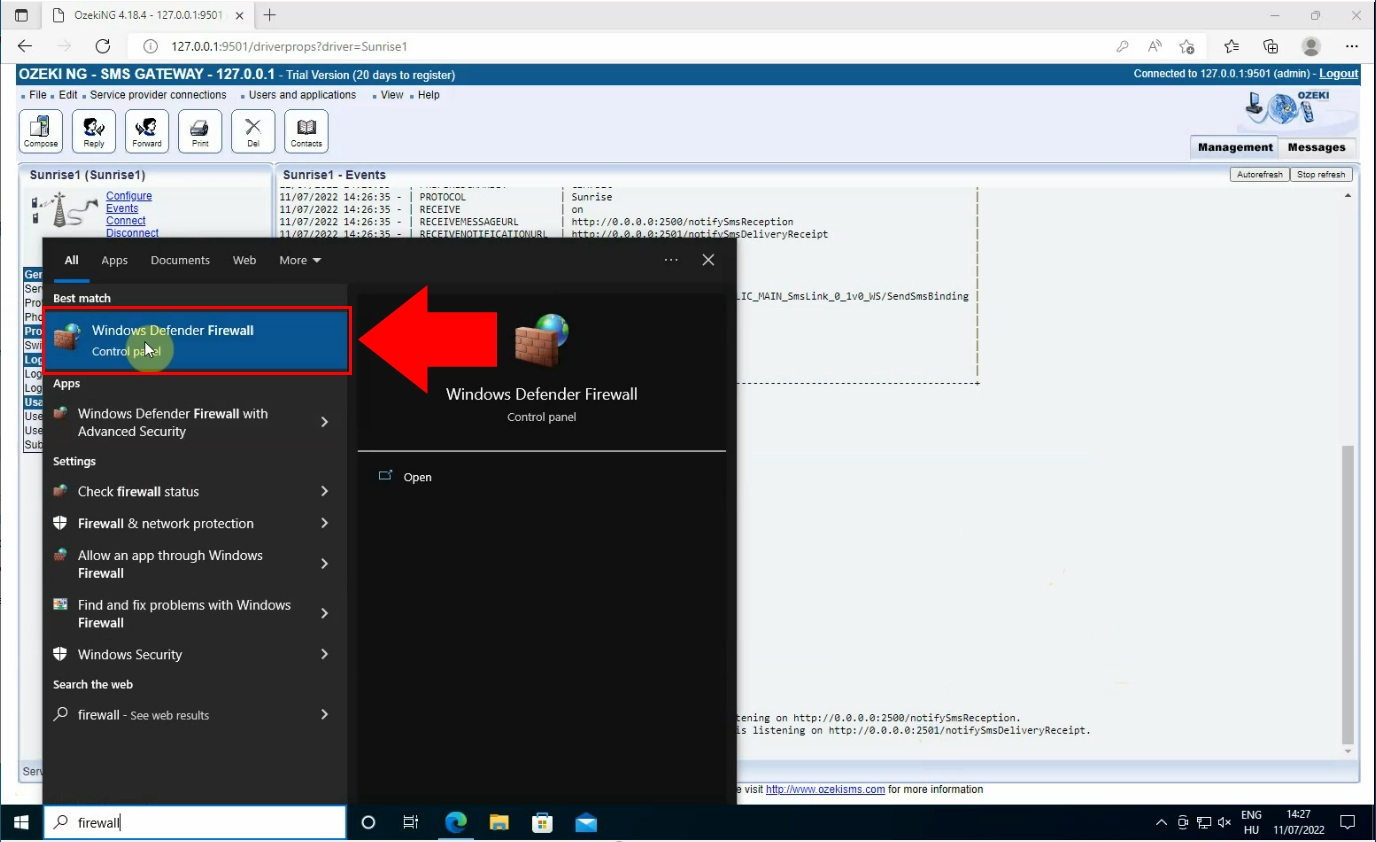Expand Check firewall status options
This screenshot has width=1376, height=842.
(324, 491)
